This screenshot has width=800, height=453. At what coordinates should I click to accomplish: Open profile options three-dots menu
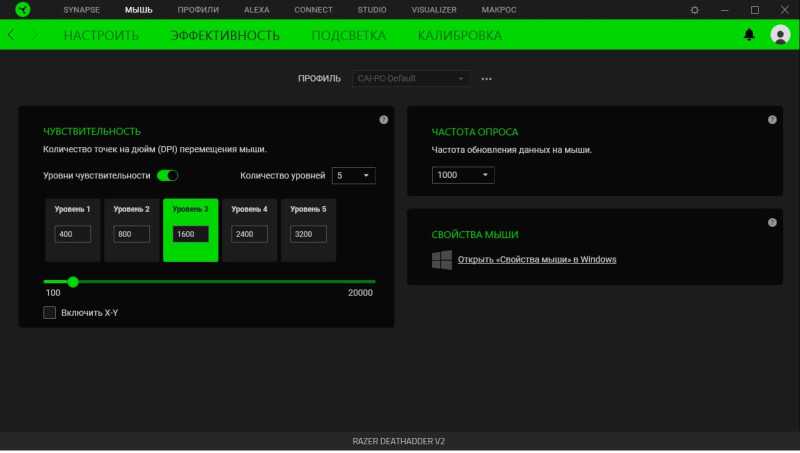[486, 79]
